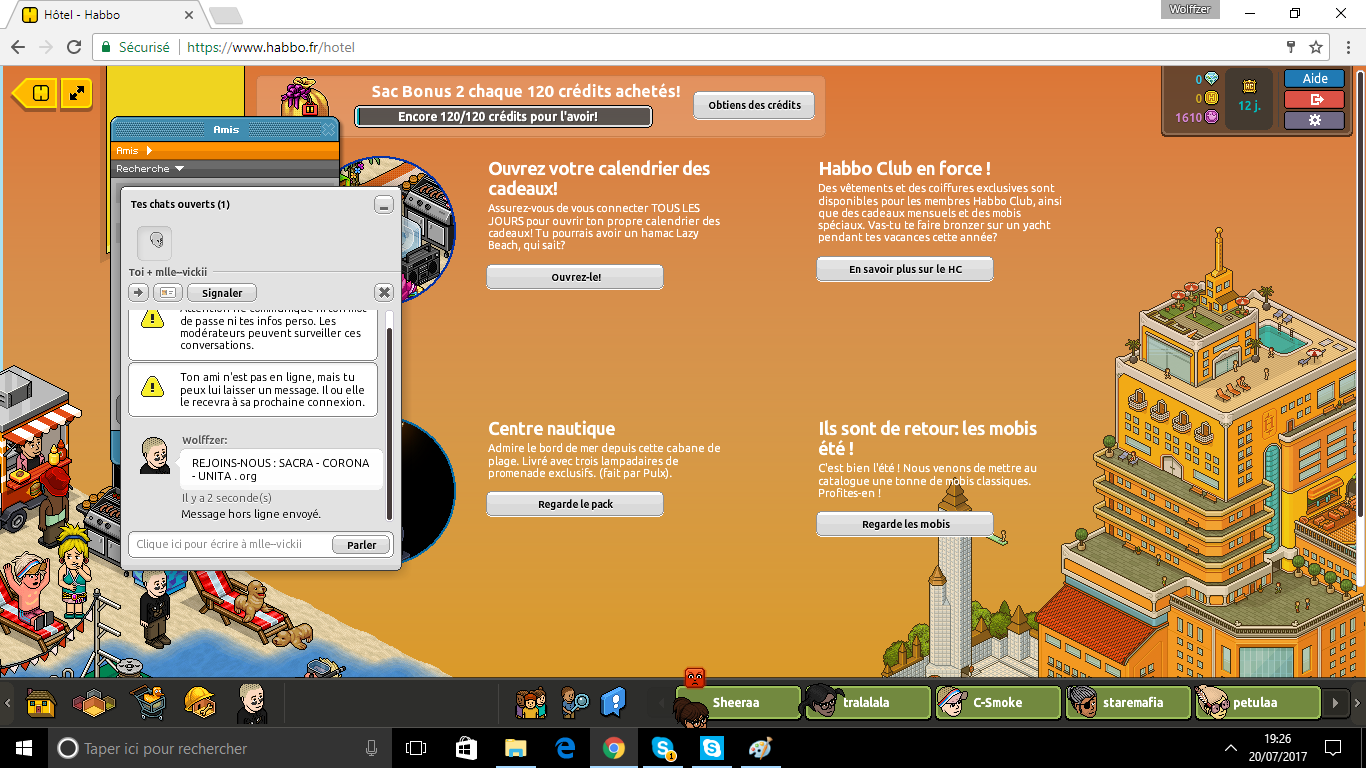Open the blue messenger chat icon
1366x768 pixels.
[x=613, y=702]
